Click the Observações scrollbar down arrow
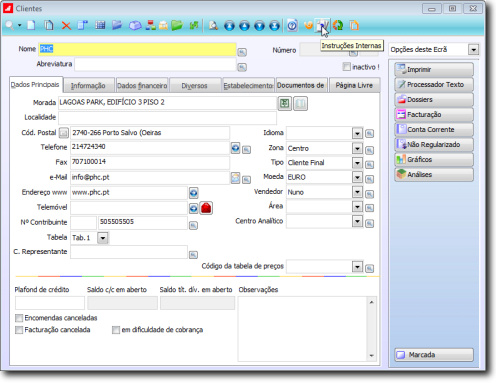The height and width of the screenshot is (383, 496). pos(371,356)
